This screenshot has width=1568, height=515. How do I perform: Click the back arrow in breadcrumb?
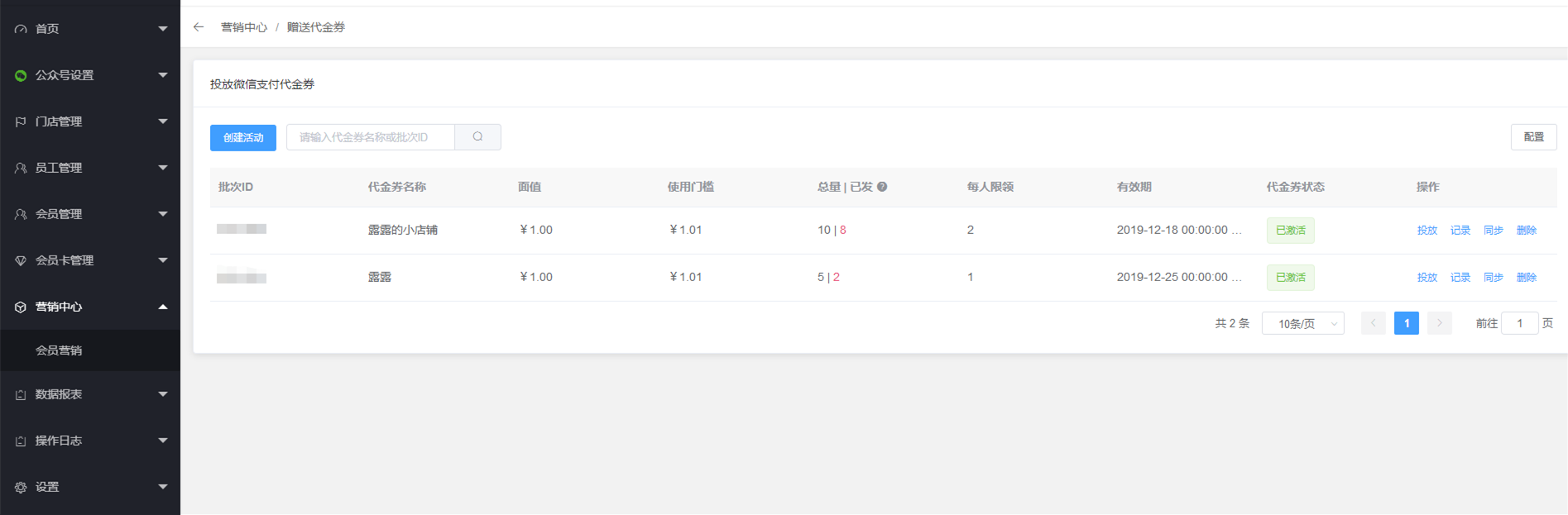pos(199,27)
